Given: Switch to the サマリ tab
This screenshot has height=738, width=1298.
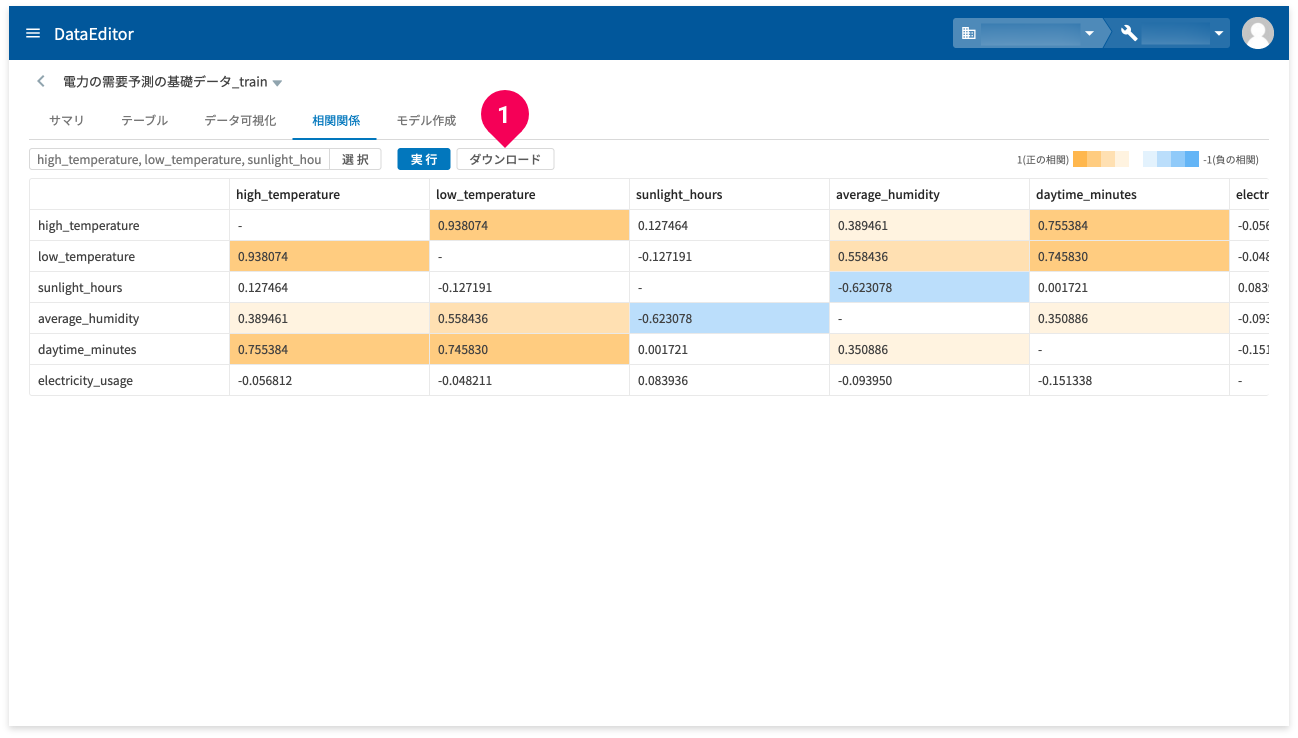Looking at the screenshot, I should [67, 120].
